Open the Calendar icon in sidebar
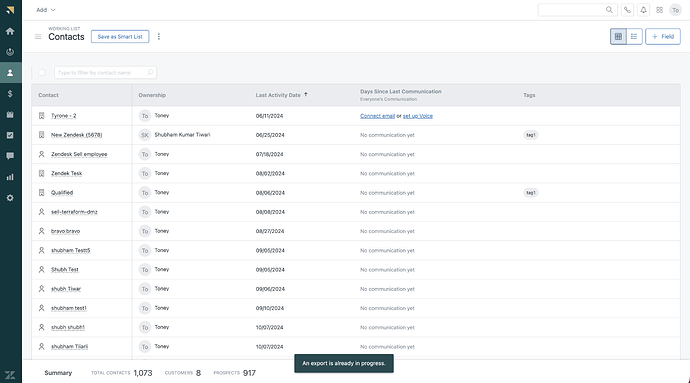The image size is (690, 383). point(10,114)
